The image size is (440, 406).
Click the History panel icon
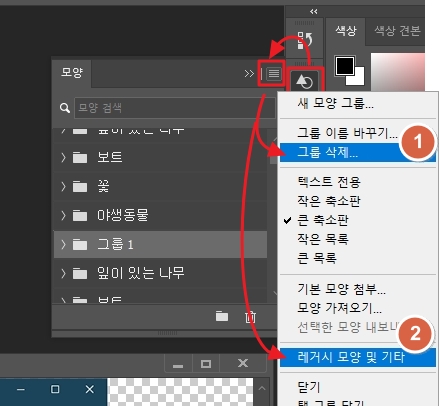click(304, 40)
